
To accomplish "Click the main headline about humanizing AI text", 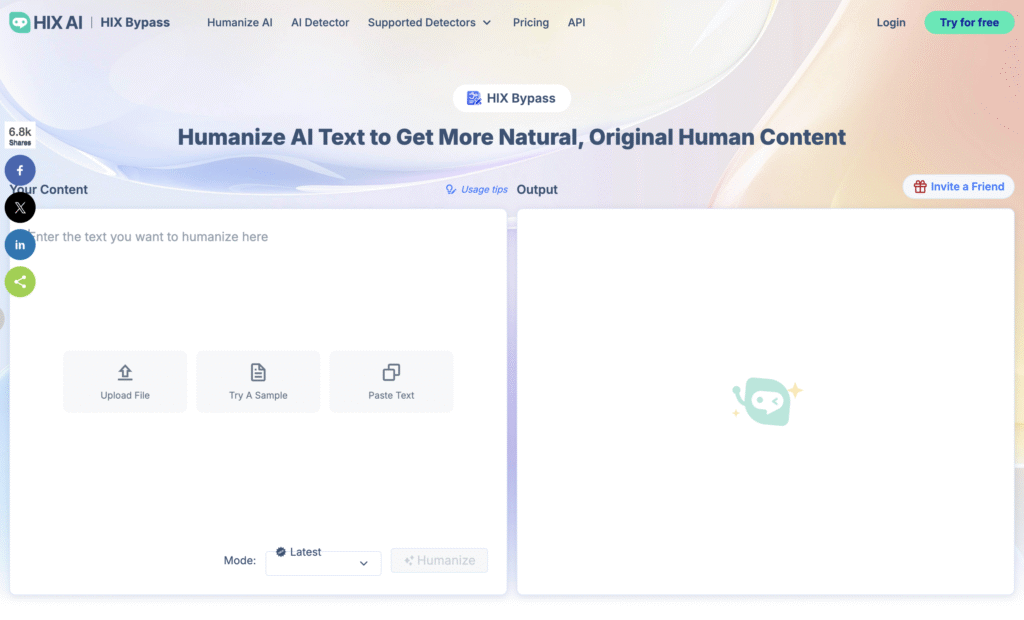I will 511,137.
